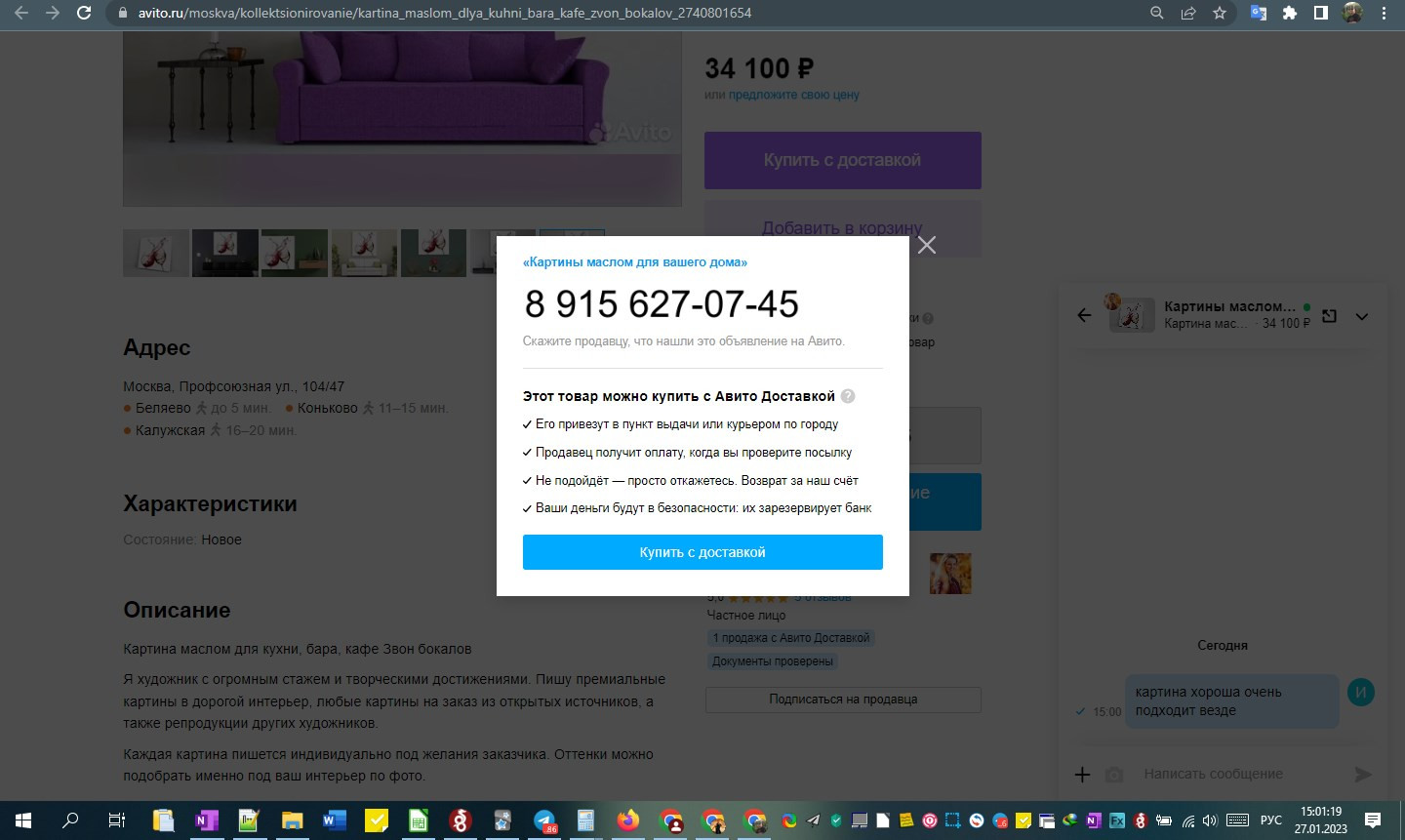This screenshot has width=1405, height=840.
Task: Open the browser extensions puzzle icon
Action: click(x=1290, y=14)
